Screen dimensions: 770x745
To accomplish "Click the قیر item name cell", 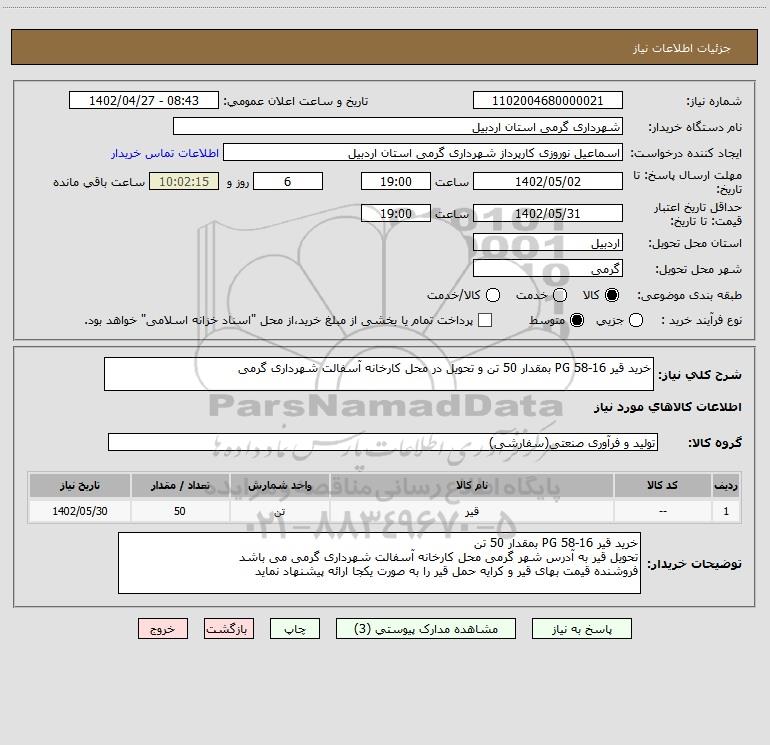I will pos(471,511).
